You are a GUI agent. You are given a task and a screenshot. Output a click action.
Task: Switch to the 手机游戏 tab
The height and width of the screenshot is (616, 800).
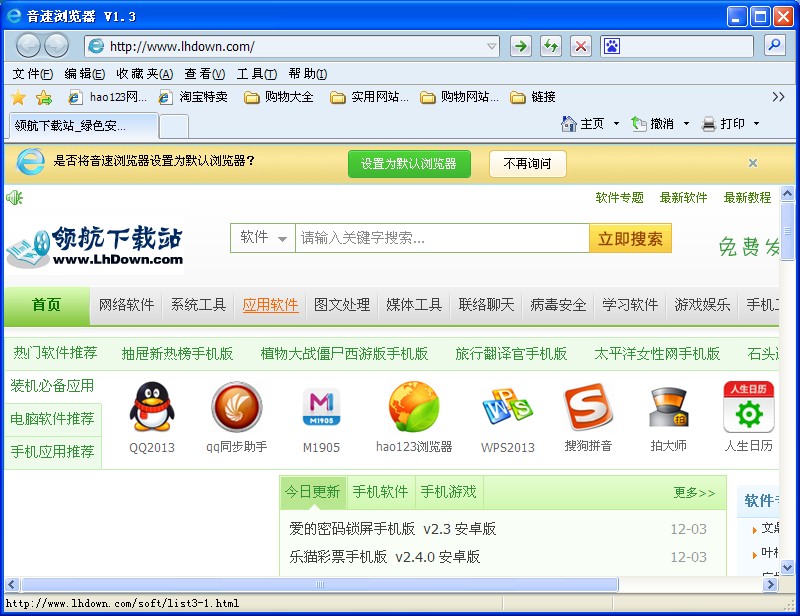449,492
